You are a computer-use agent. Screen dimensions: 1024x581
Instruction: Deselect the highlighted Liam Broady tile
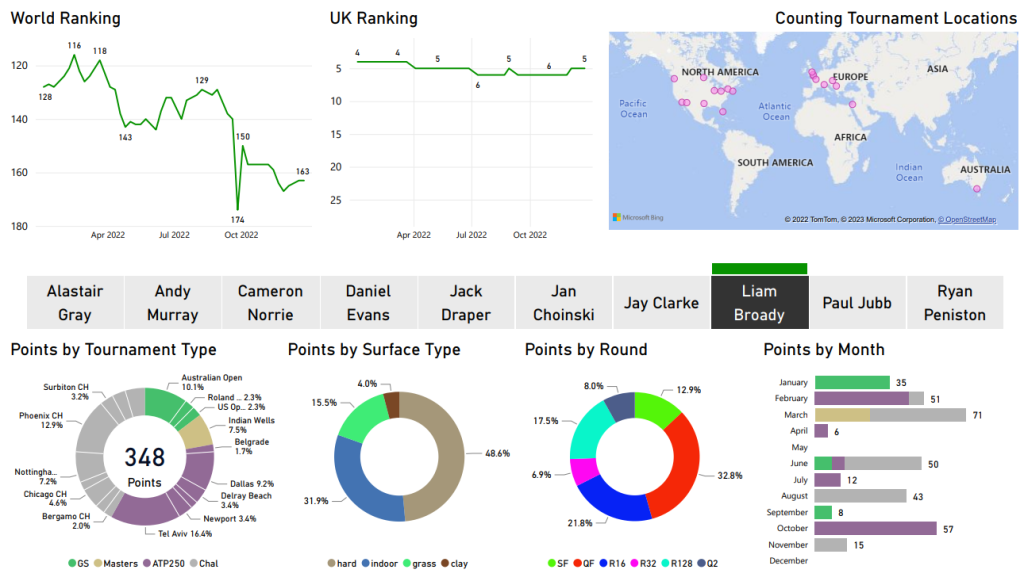pyautogui.click(x=759, y=303)
